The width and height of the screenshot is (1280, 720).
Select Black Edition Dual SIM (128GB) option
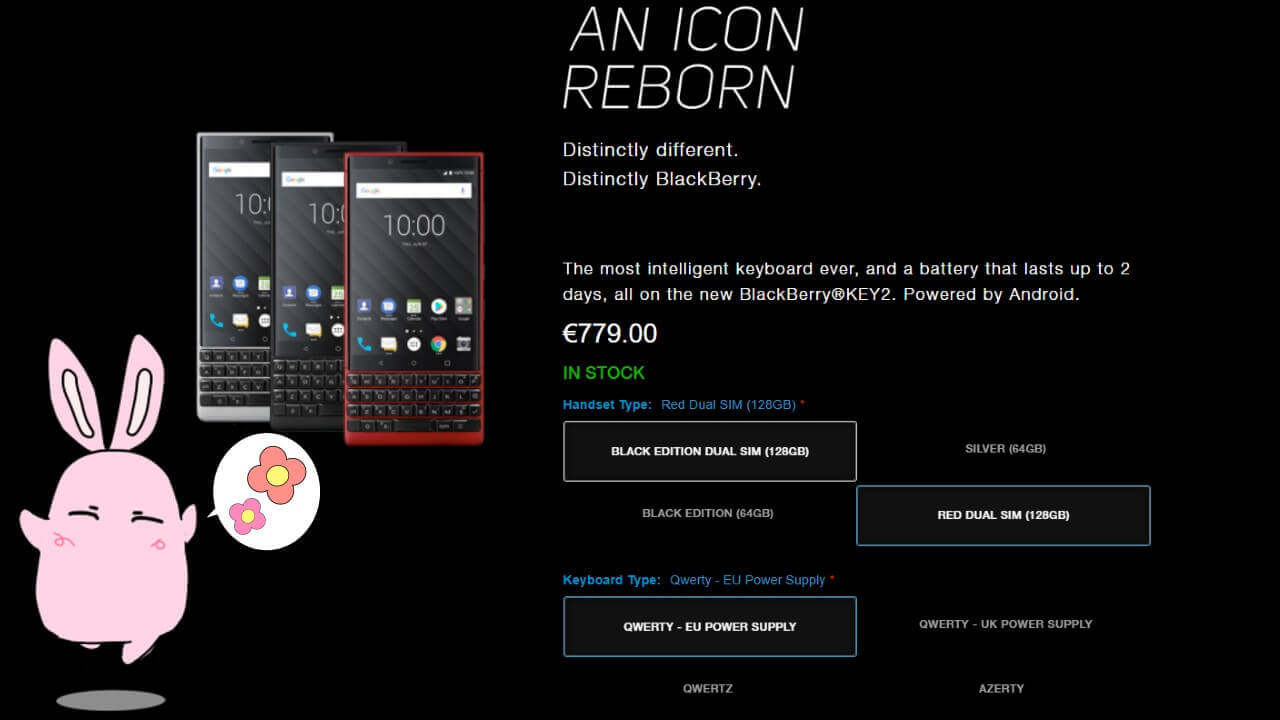point(710,451)
